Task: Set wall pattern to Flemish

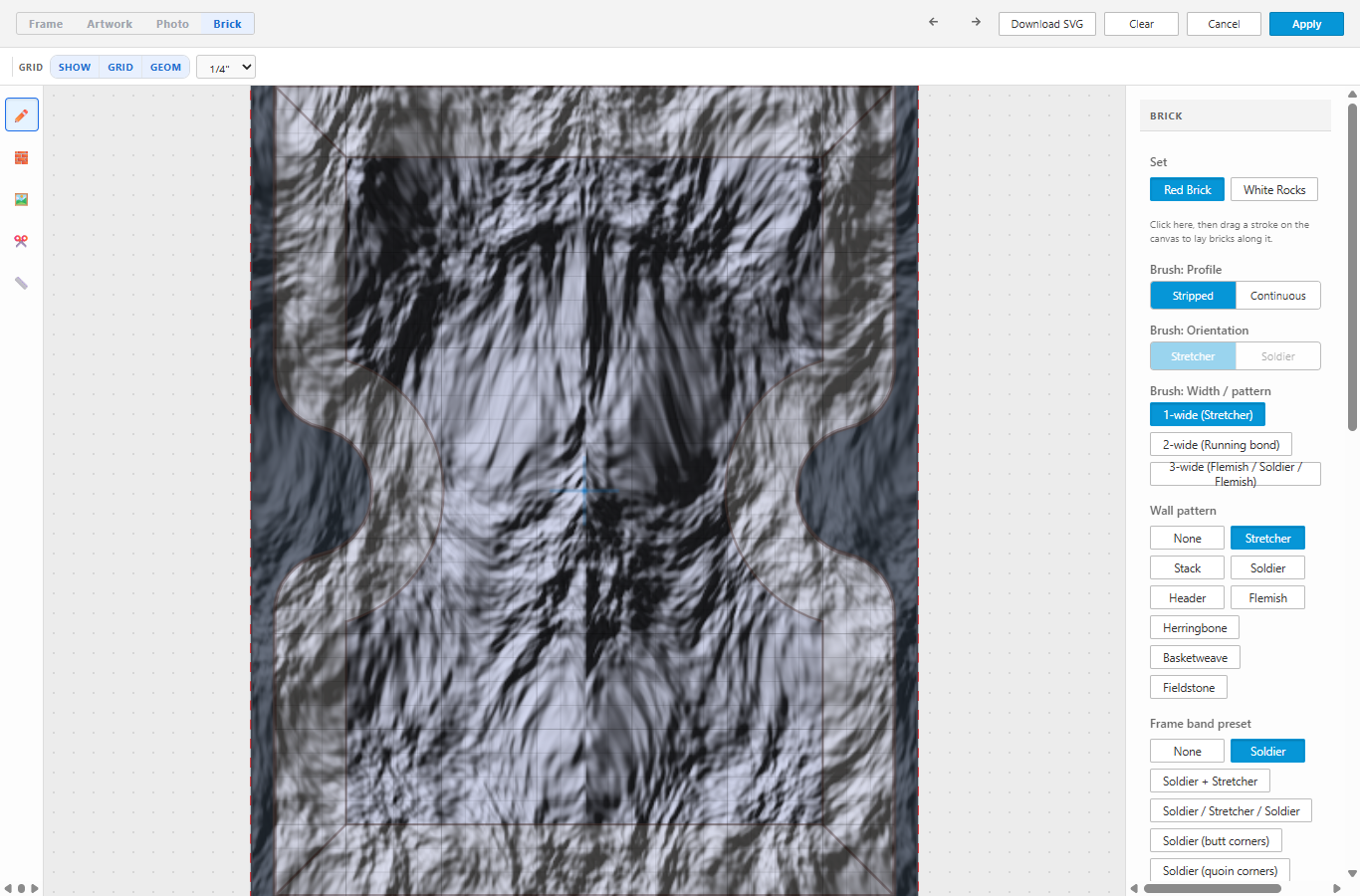Action: point(1268,598)
